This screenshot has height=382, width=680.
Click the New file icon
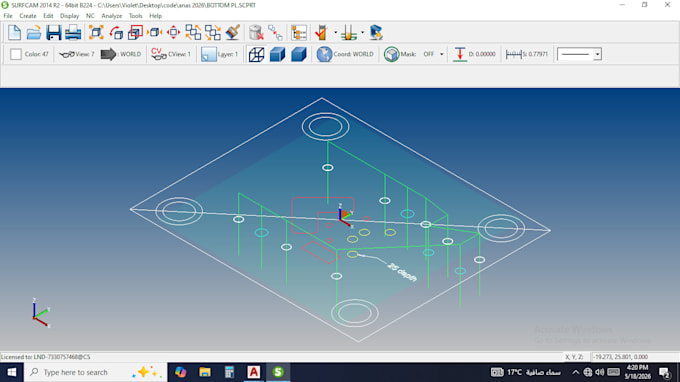pos(14,33)
